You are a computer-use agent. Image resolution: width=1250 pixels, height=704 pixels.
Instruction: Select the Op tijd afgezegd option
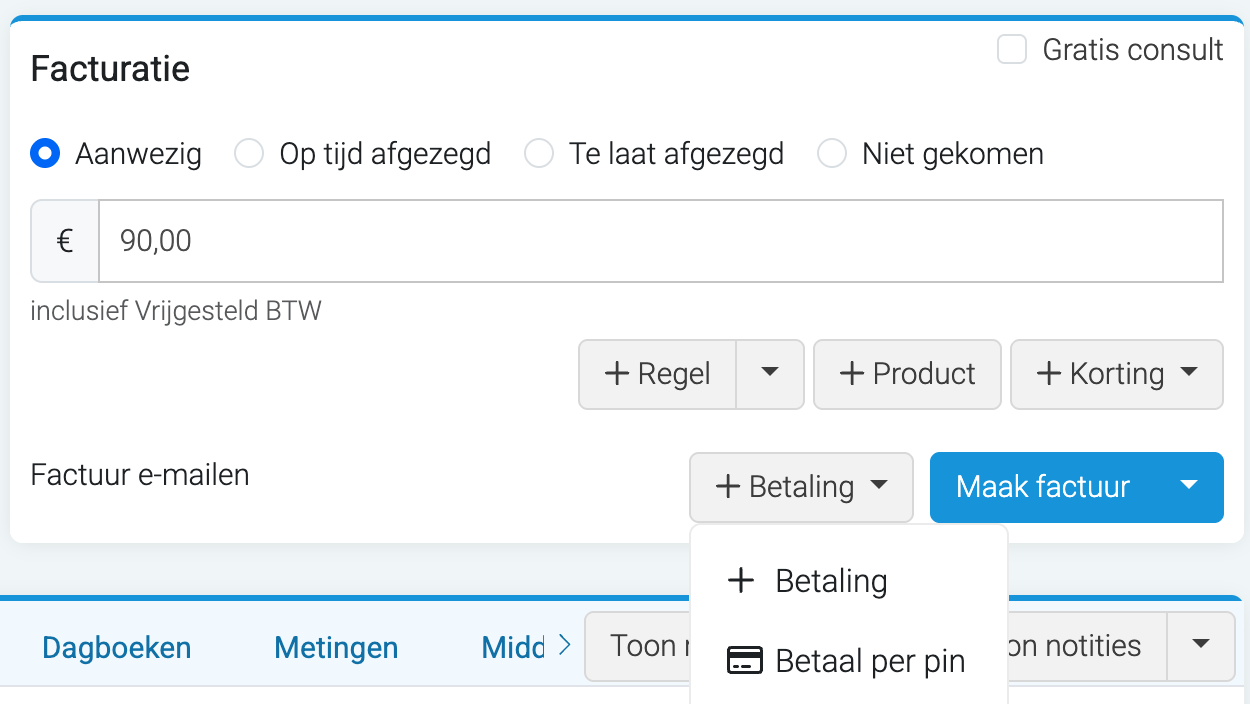coord(248,154)
